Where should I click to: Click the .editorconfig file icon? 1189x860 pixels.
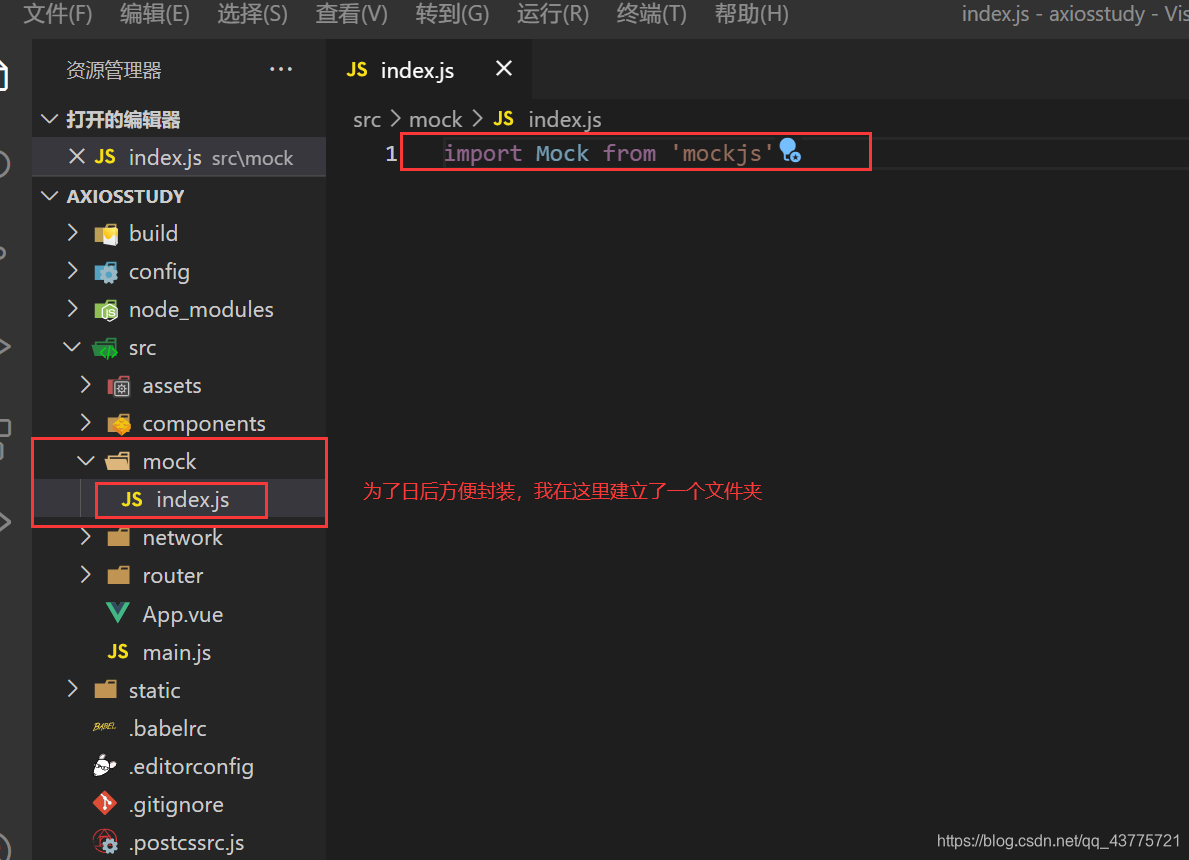pos(105,766)
